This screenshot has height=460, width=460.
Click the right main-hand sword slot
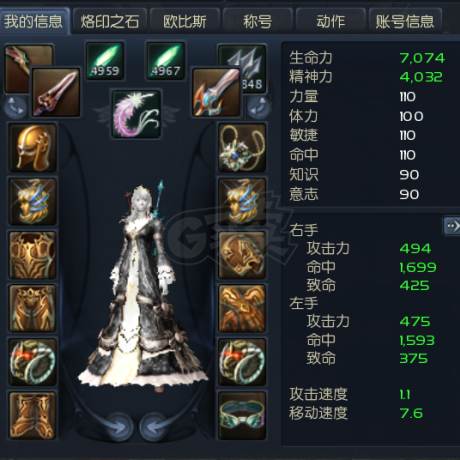tap(216, 92)
